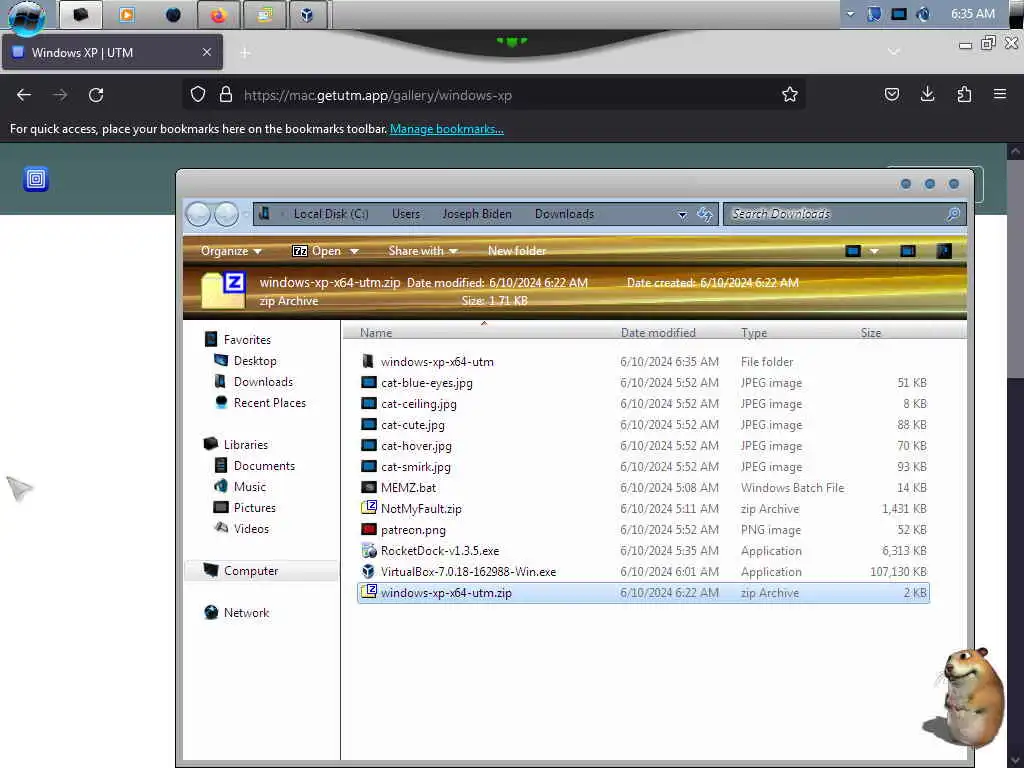This screenshot has height=768, width=1024.
Task: Click Open with 7-Zip button
Action: click(x=317, y=251)
